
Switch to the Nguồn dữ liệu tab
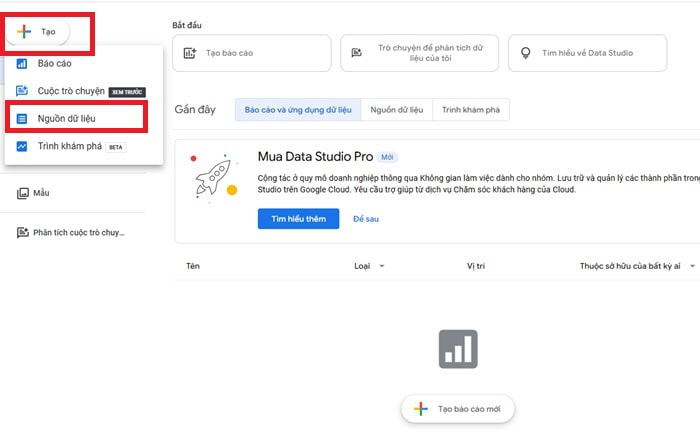coord(396,110)
